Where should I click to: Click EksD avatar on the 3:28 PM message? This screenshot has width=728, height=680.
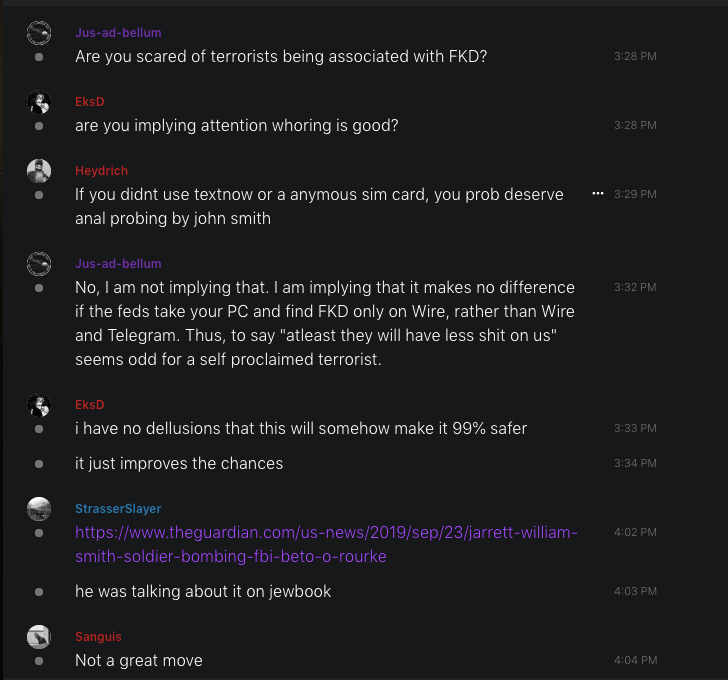[39, 102]
